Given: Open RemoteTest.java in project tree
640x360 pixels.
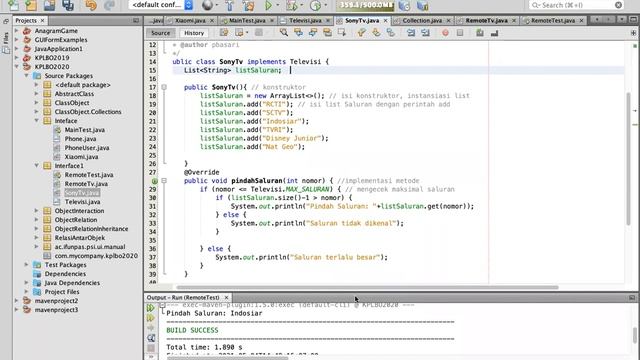Looking at the screenshot, I should 89,175.
